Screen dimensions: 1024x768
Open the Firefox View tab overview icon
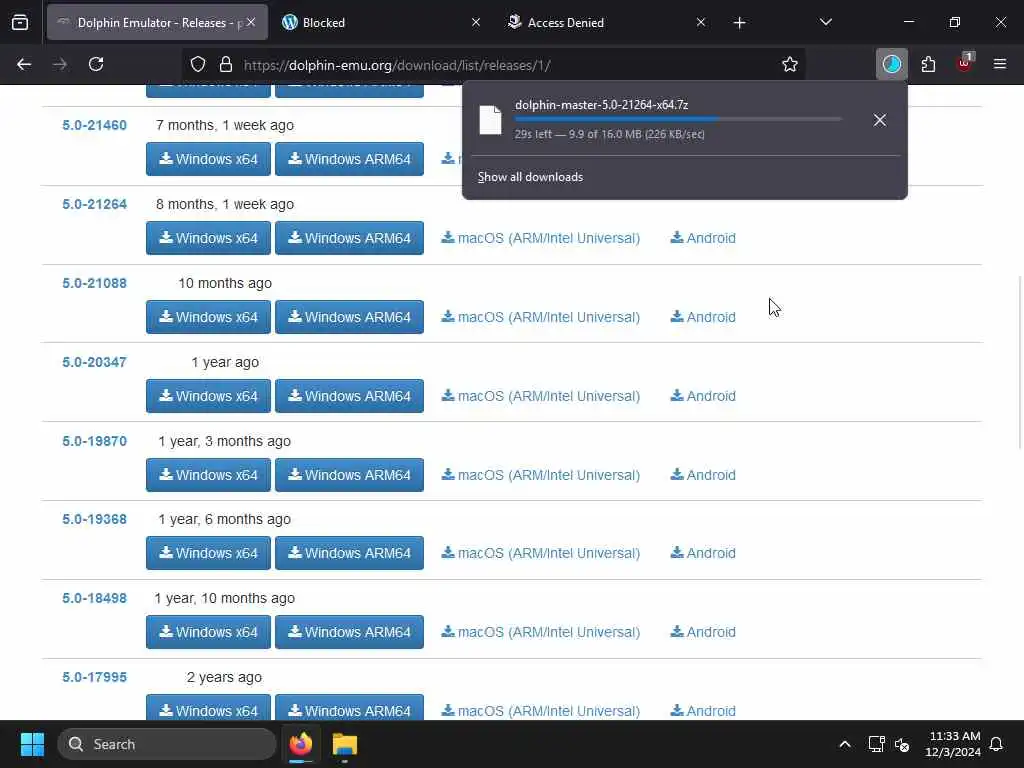tap(20, 22)
